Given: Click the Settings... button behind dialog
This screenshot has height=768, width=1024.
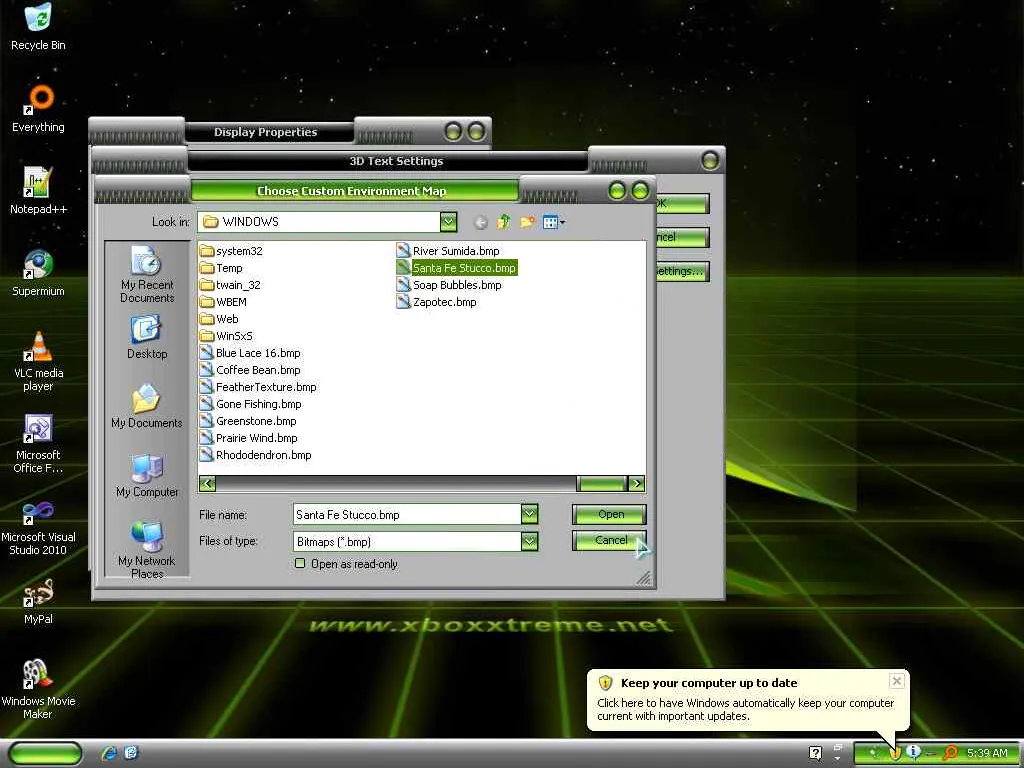Looking at the screenshot, I should click(x=682, y=271).
